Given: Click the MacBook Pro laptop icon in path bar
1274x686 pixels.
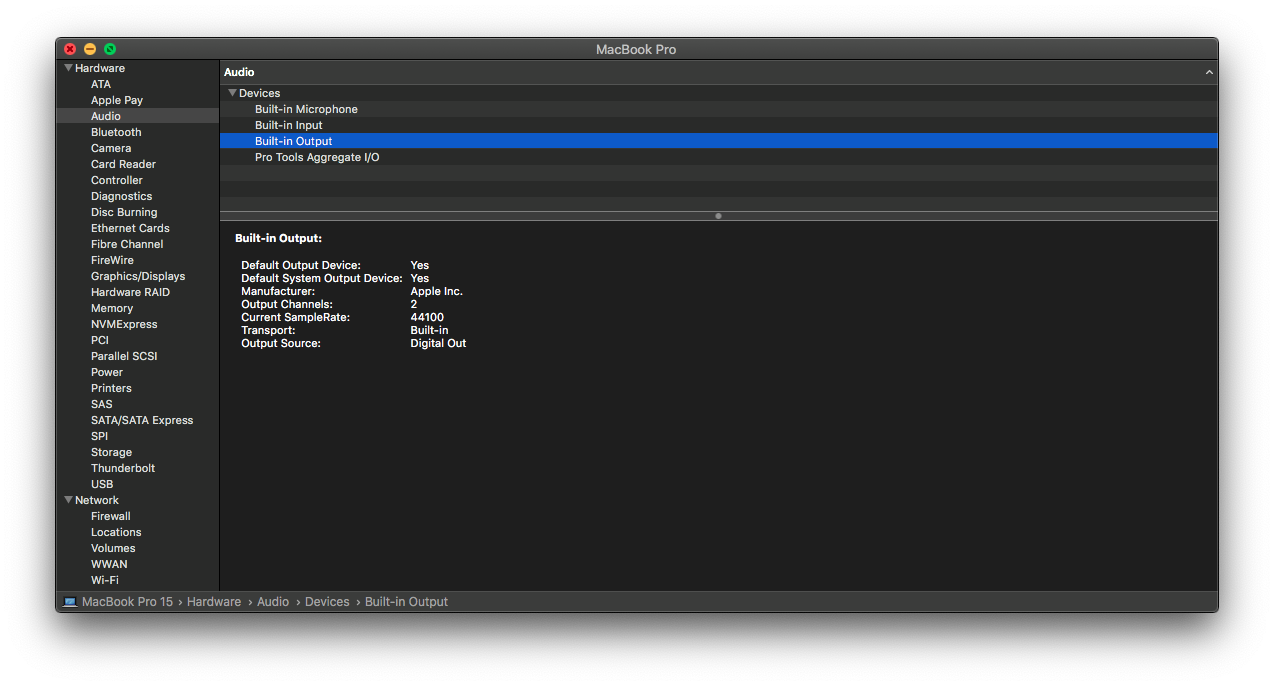Looking at the screenshot, I should [70, 602].
